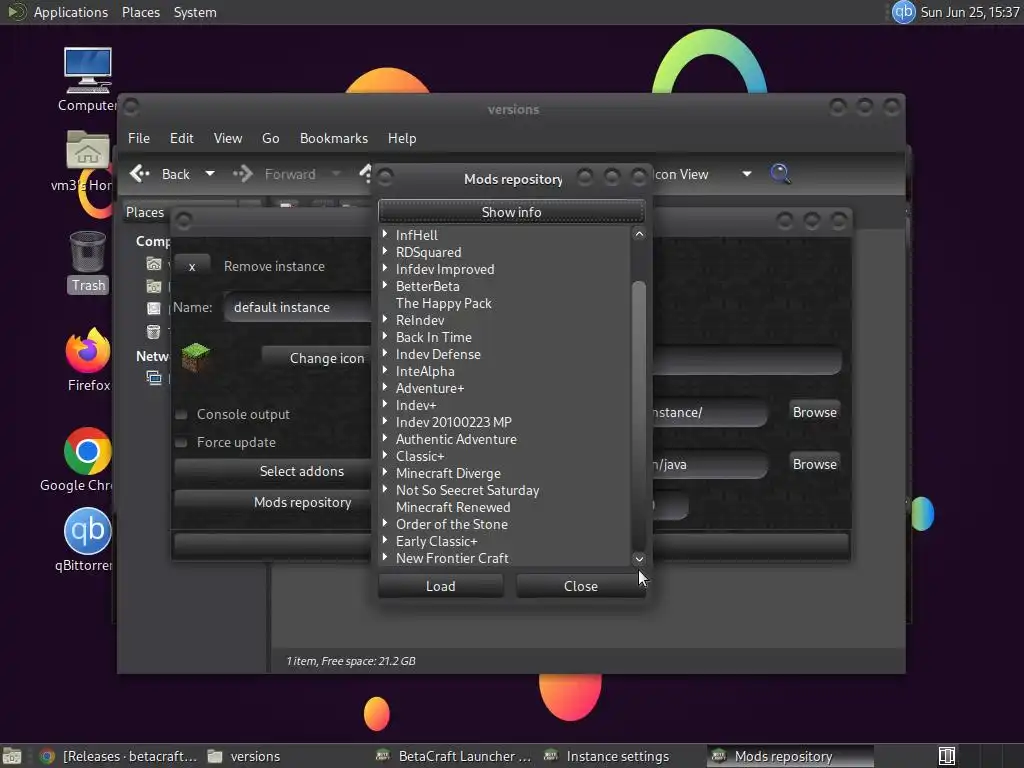Open the Go menu

coord(270,138)
